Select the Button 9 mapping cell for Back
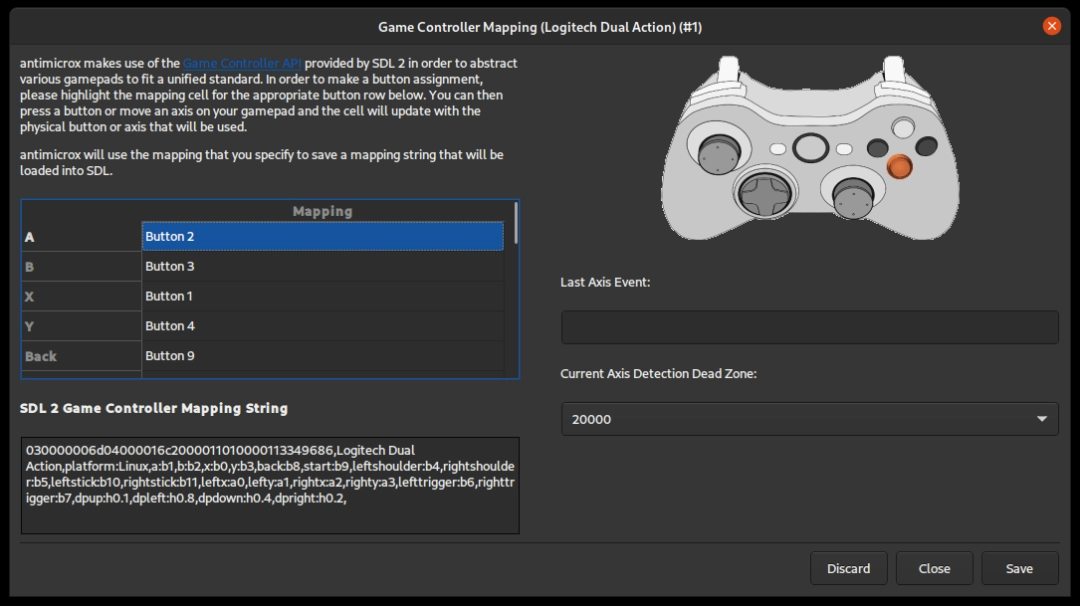This screenshot has width=1080, height=606. [322, 355]
